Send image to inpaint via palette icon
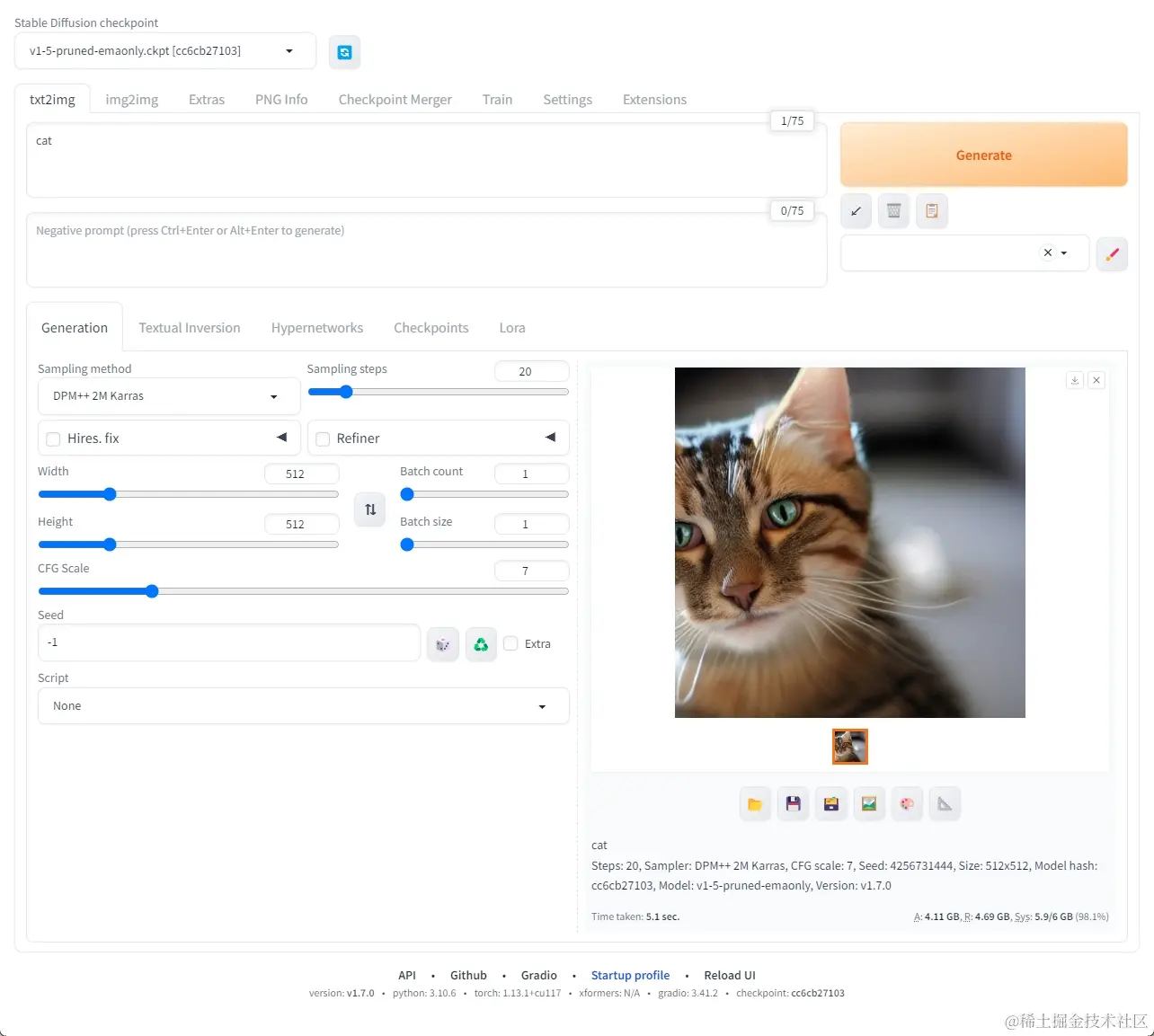 (907, 804)
